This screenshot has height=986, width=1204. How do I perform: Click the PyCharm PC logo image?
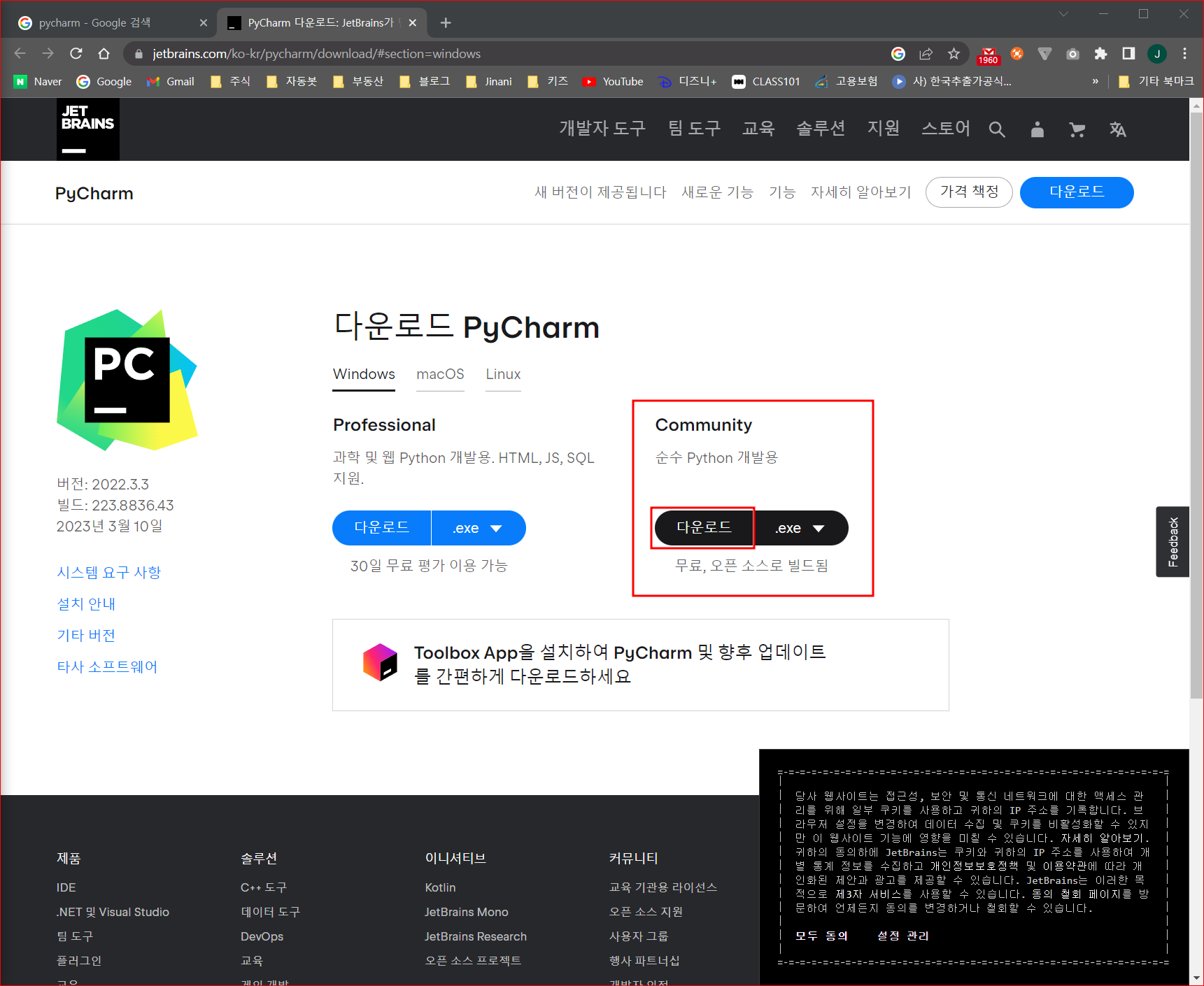(x=127, y=380)
